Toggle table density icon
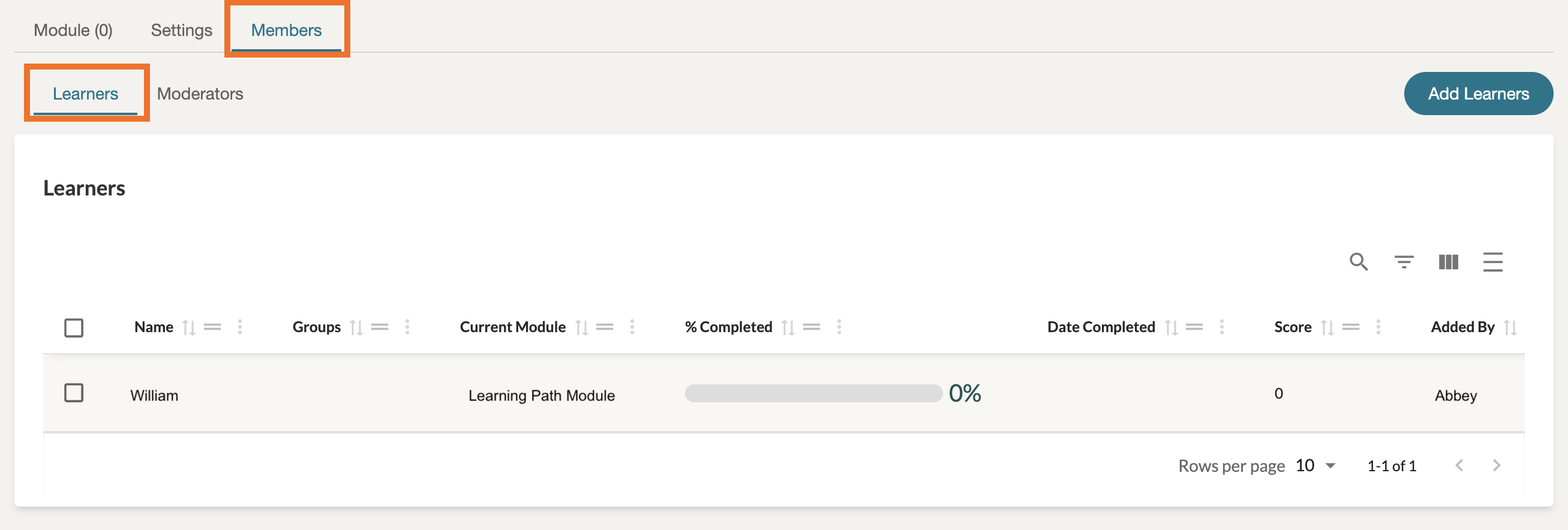The image size is (1568, 530). click(1492, 261)
